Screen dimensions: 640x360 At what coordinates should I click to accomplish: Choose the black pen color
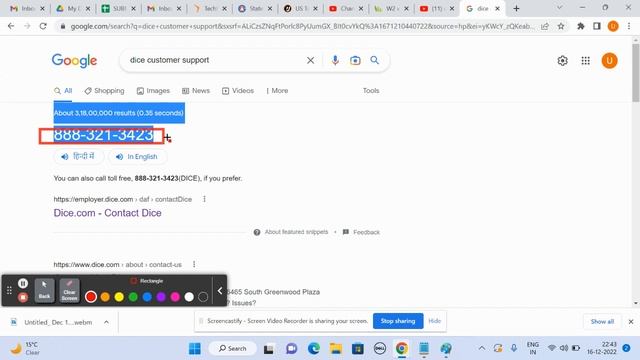click(x=203, y=297)
